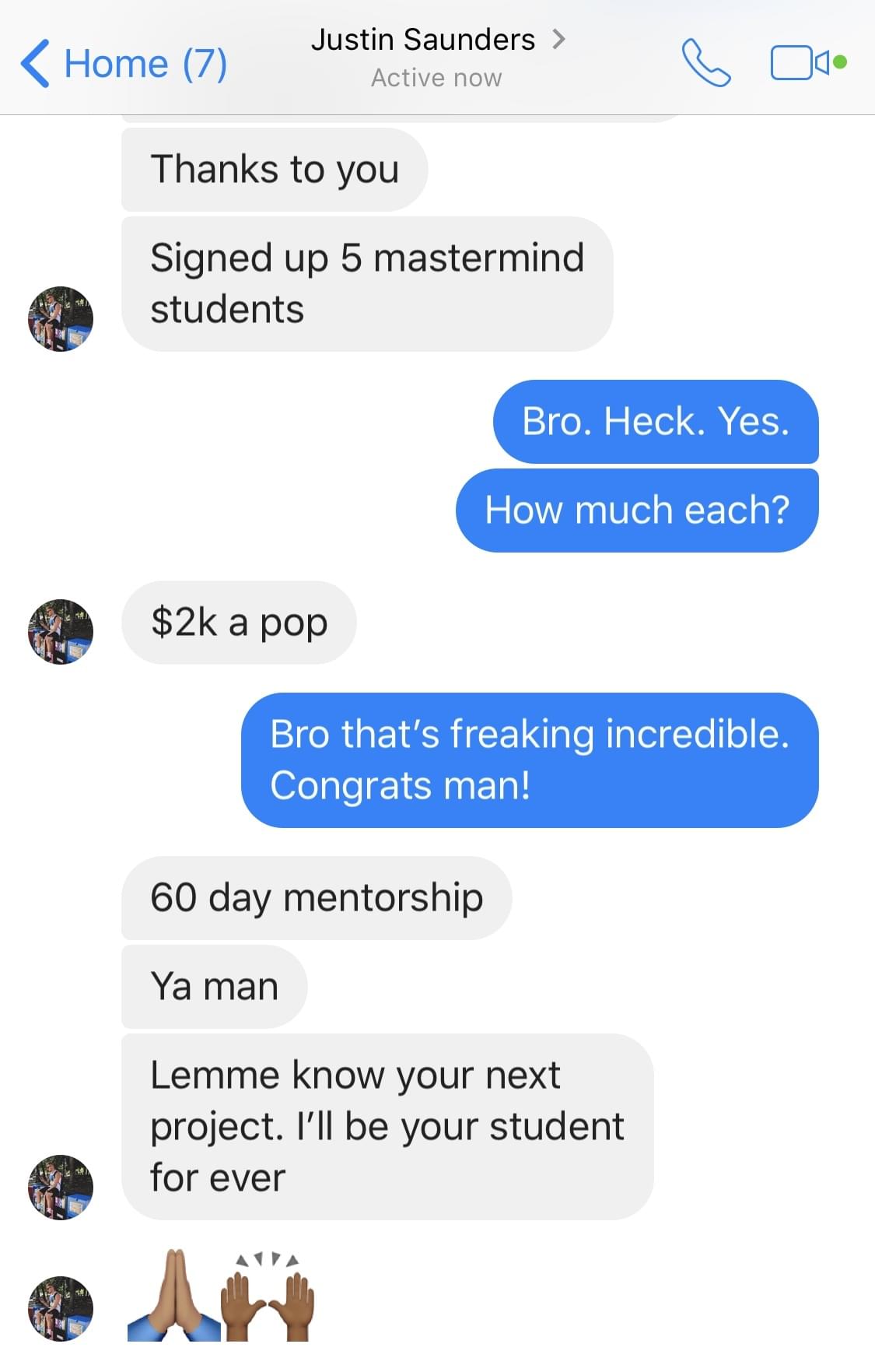
Task: Tap avatar beside the emoji message
Action: pyautogui.click(x=61, y=1308)
